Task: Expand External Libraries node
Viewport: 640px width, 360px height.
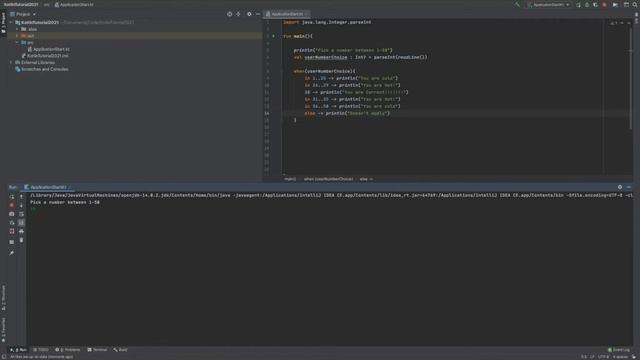Action: 11,62
